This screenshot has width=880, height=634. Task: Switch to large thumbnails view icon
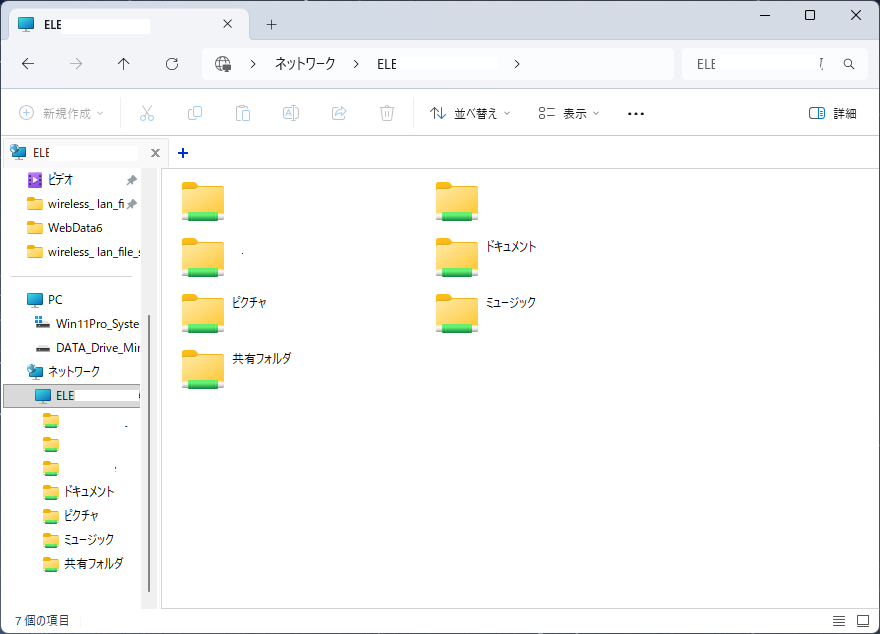[x=863, y=621]
